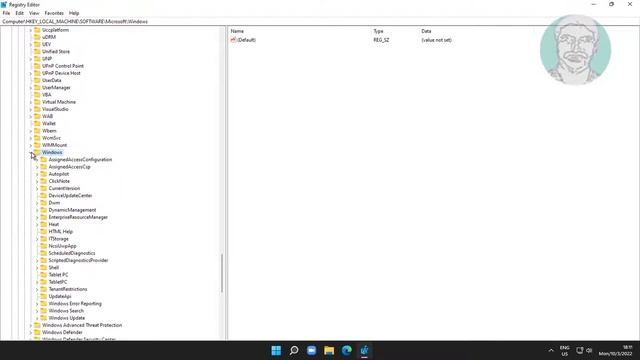The image size is (640, 360).
Task: Open File Explorer from the taskbar
Action: click(329, 350)
